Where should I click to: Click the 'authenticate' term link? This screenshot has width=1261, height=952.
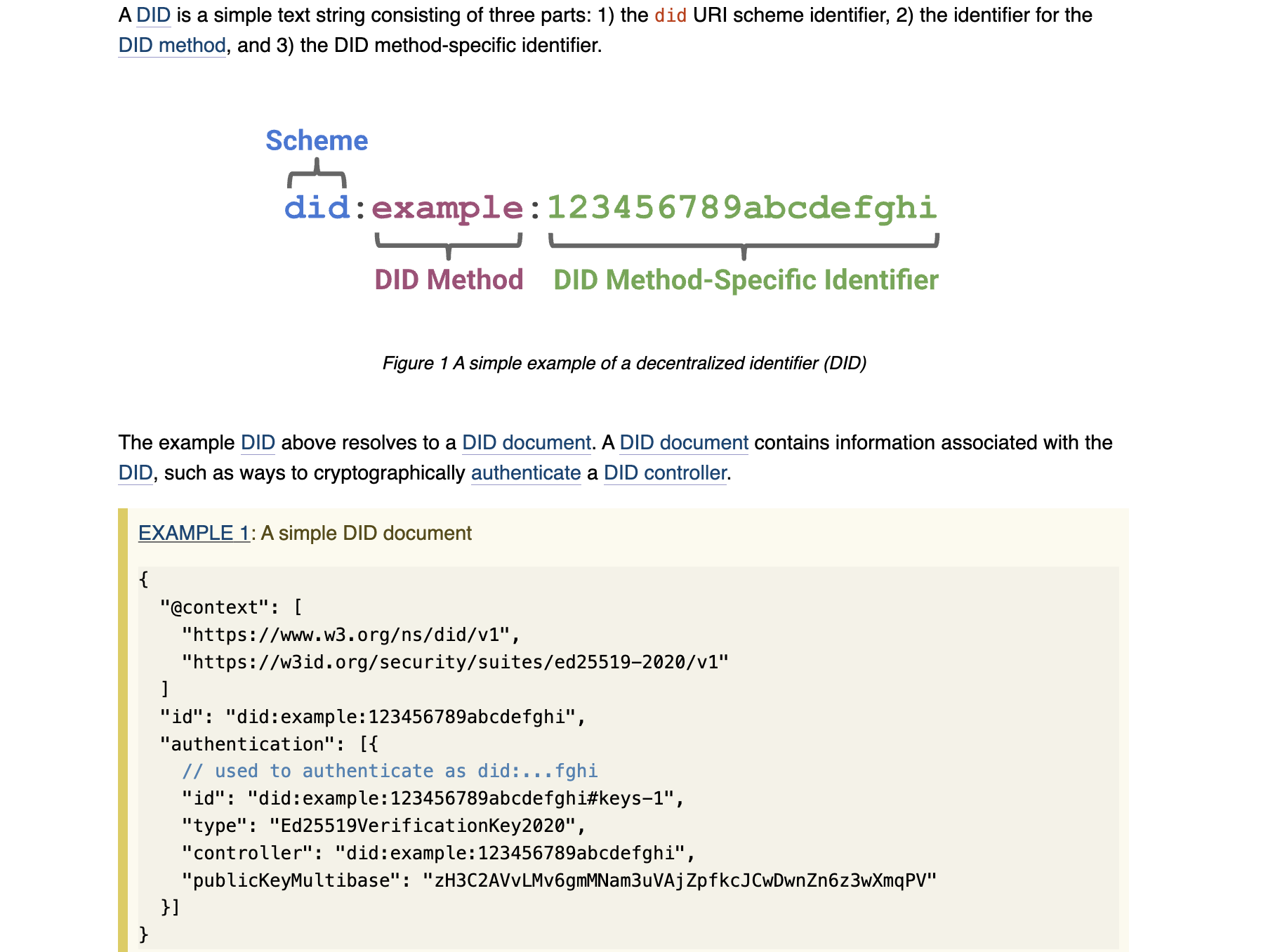[526, 473]
